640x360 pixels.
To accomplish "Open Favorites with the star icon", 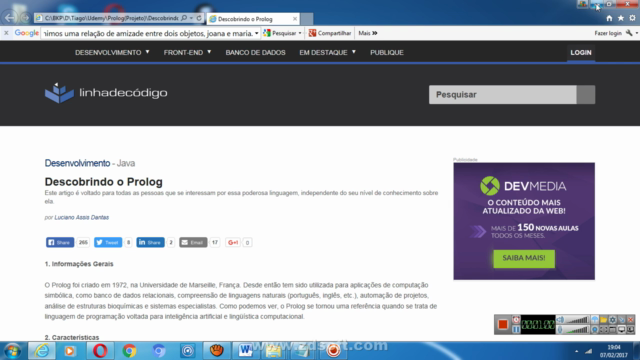I will [x=621, y=18].
